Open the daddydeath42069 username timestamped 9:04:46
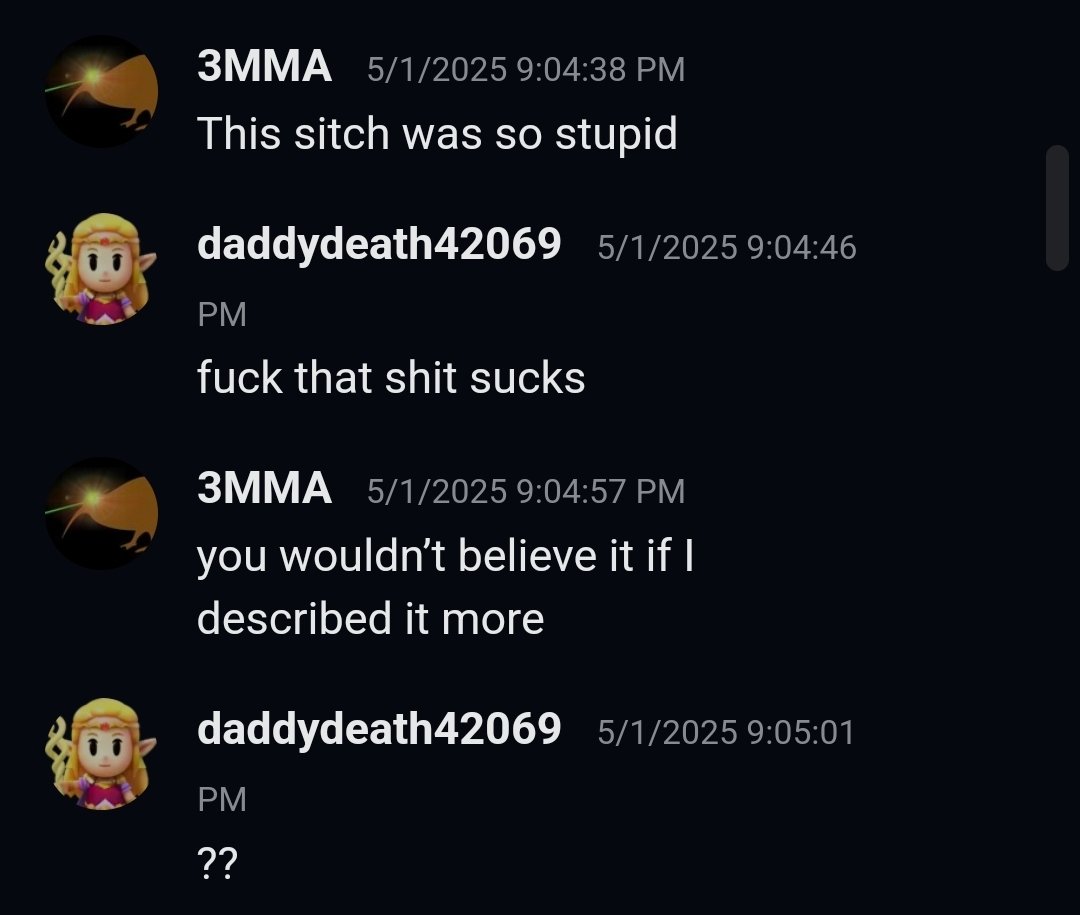Screen dimensions: 1080x915 pos(379,244)
